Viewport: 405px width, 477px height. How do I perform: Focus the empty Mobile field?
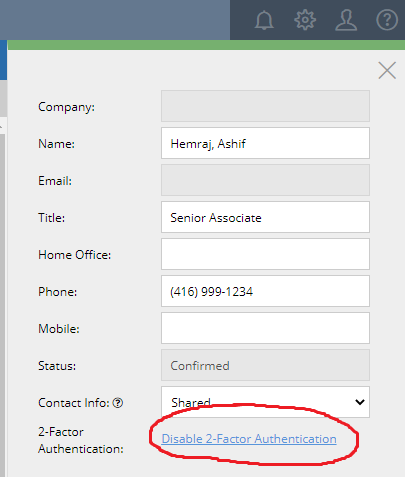(x=265, y=328)
